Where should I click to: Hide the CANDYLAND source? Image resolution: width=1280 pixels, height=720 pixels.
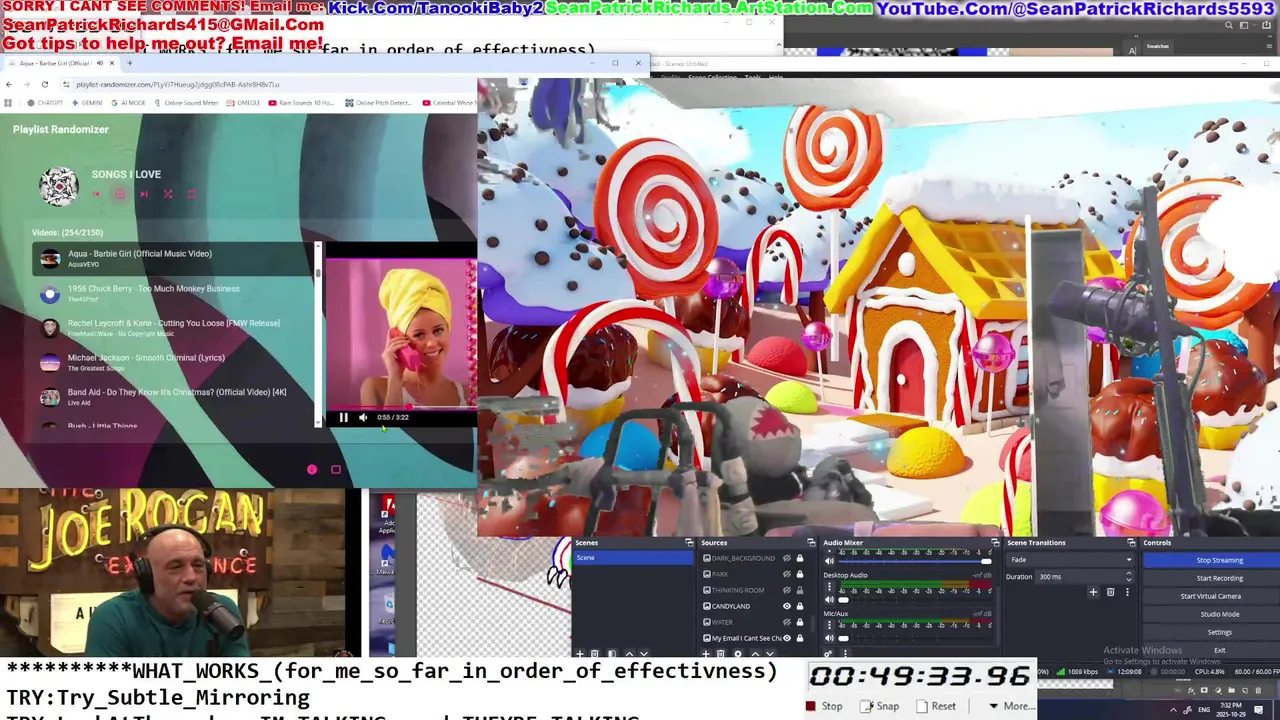786,606
